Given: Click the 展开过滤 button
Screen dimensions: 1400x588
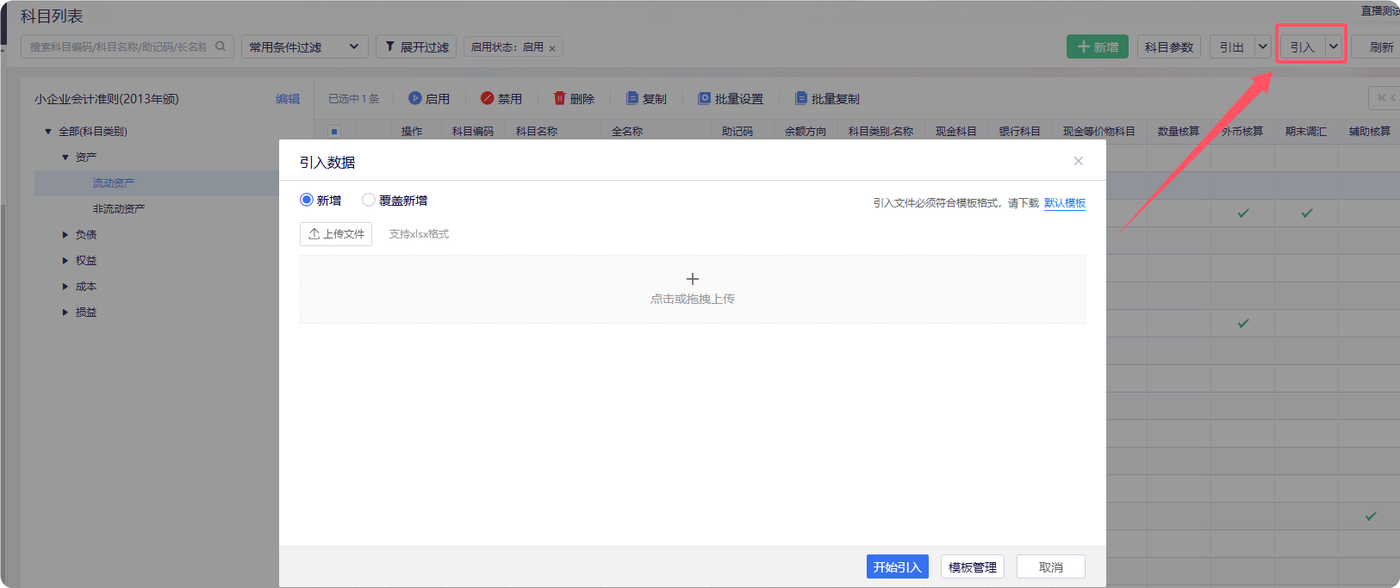Looking at the screenshot, I should pos(416,47).
